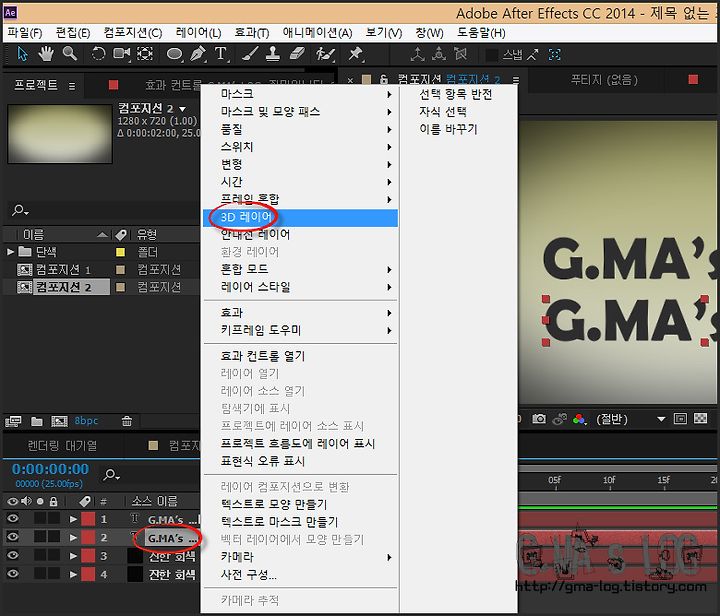The height and width of the screenshot is (616, 720).
Task: Select the Ellipse shape tool
Action: point(175,54)
